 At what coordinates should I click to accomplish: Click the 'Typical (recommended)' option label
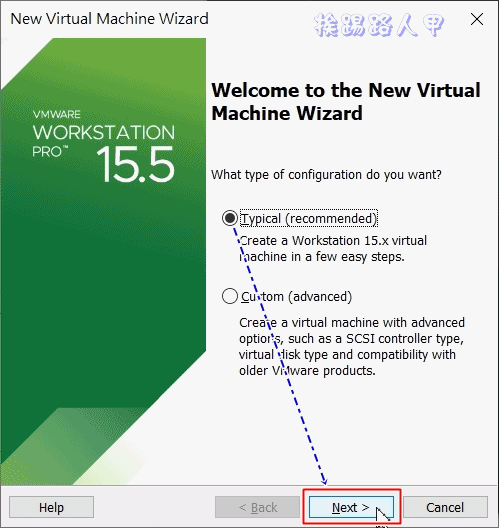point(309,219)
